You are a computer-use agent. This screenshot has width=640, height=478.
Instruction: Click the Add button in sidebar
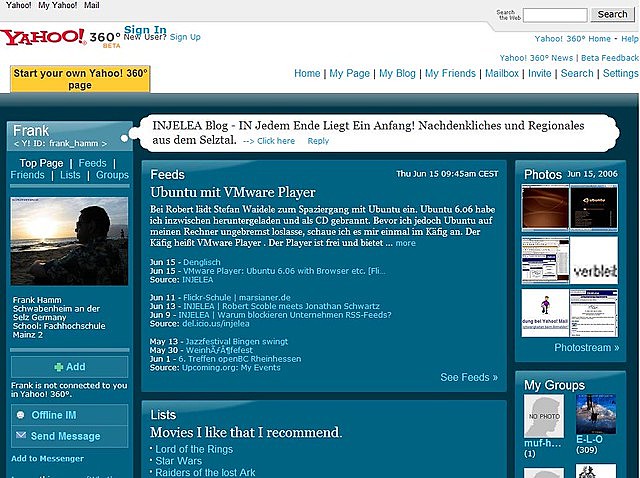click(69, 367)
